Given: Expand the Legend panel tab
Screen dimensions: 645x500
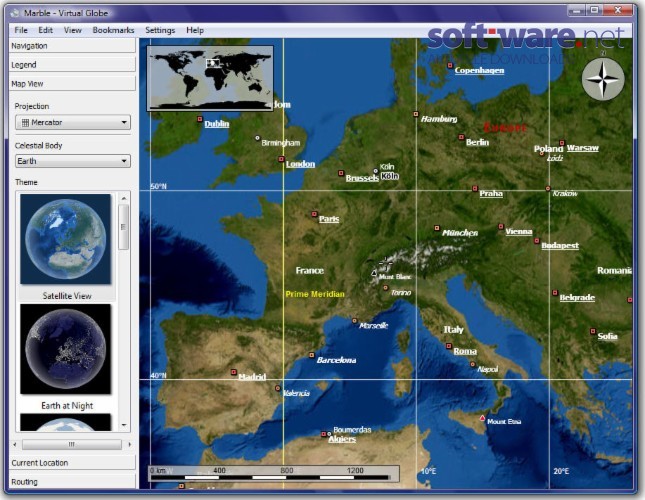Looking at the screenshot, I should pyautogui.click(x=72, y=65).
